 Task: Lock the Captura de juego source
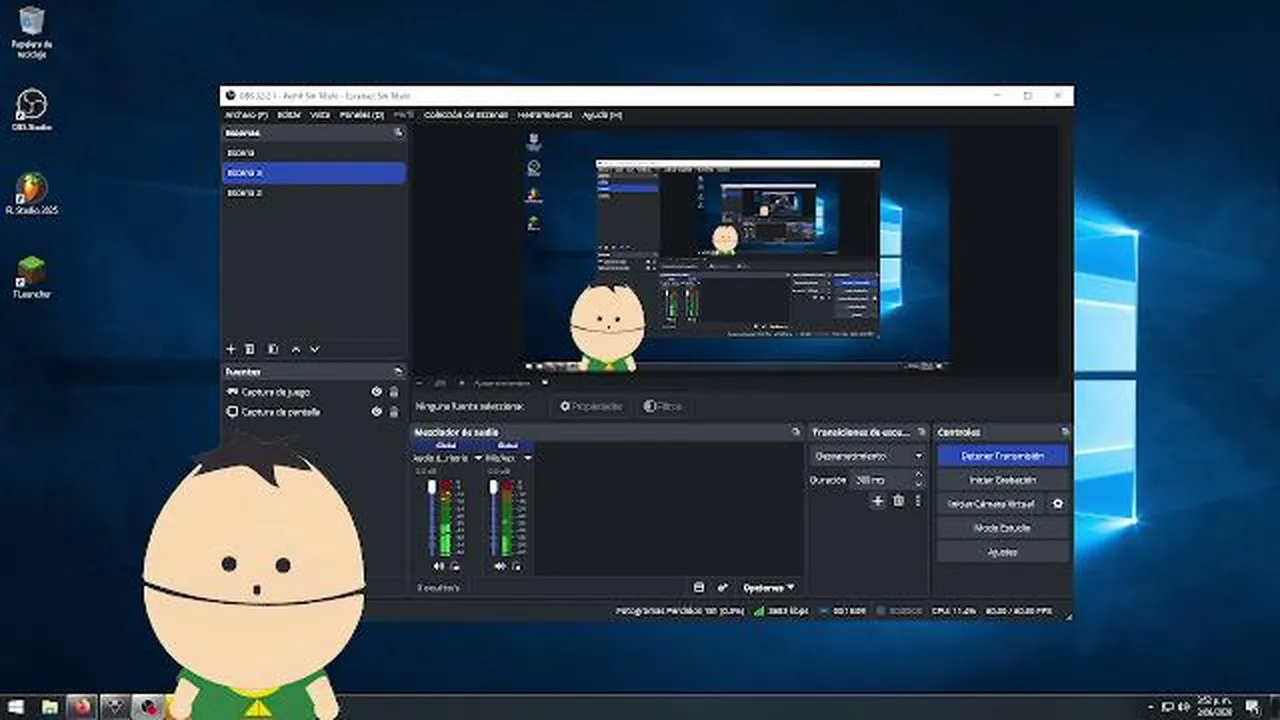pos(393,392)
